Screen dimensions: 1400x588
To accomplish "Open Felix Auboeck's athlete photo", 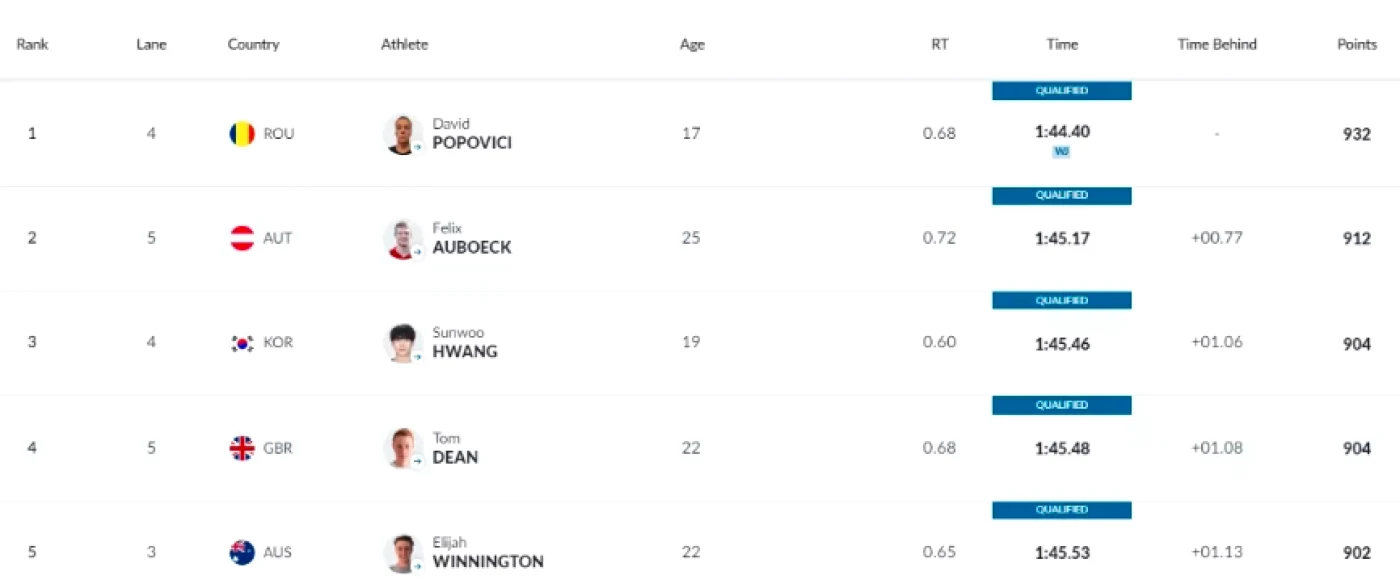I will coord(403,239).
